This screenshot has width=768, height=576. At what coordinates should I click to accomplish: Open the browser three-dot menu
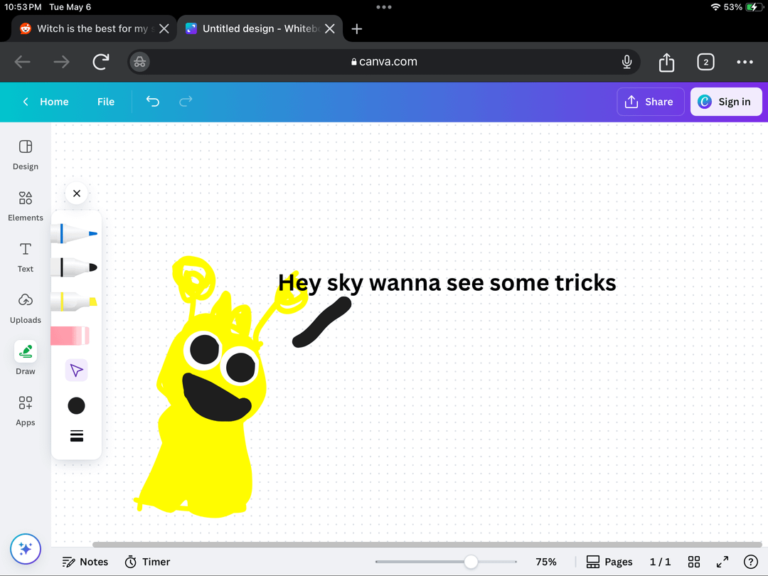point(744,62)
